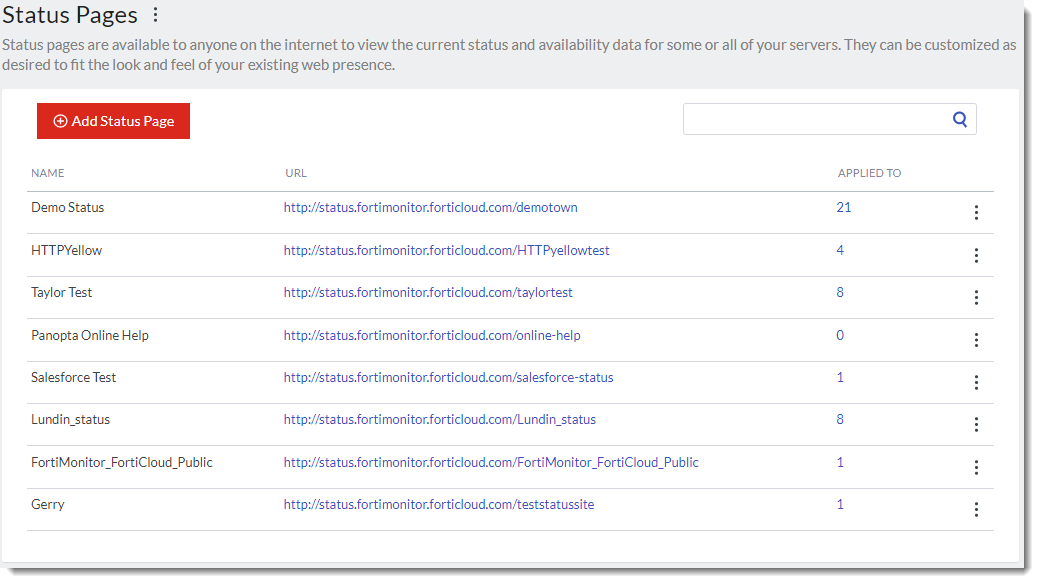Image resolution: width=1039 pixels, height=583 pixels.
Task: Open the HTTPYellow row kebab menu
Action: 976,255
